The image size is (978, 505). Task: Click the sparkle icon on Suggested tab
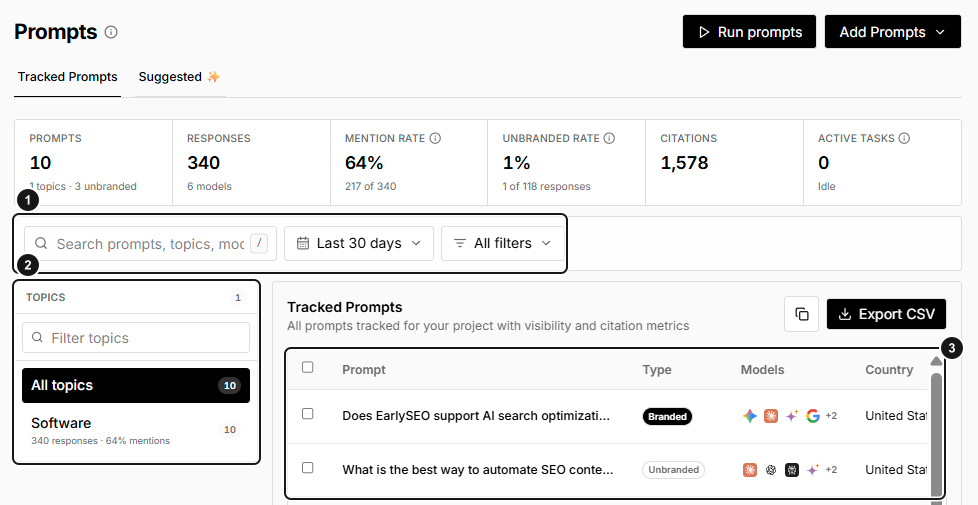pyautogui.click(x=213, y=77)
